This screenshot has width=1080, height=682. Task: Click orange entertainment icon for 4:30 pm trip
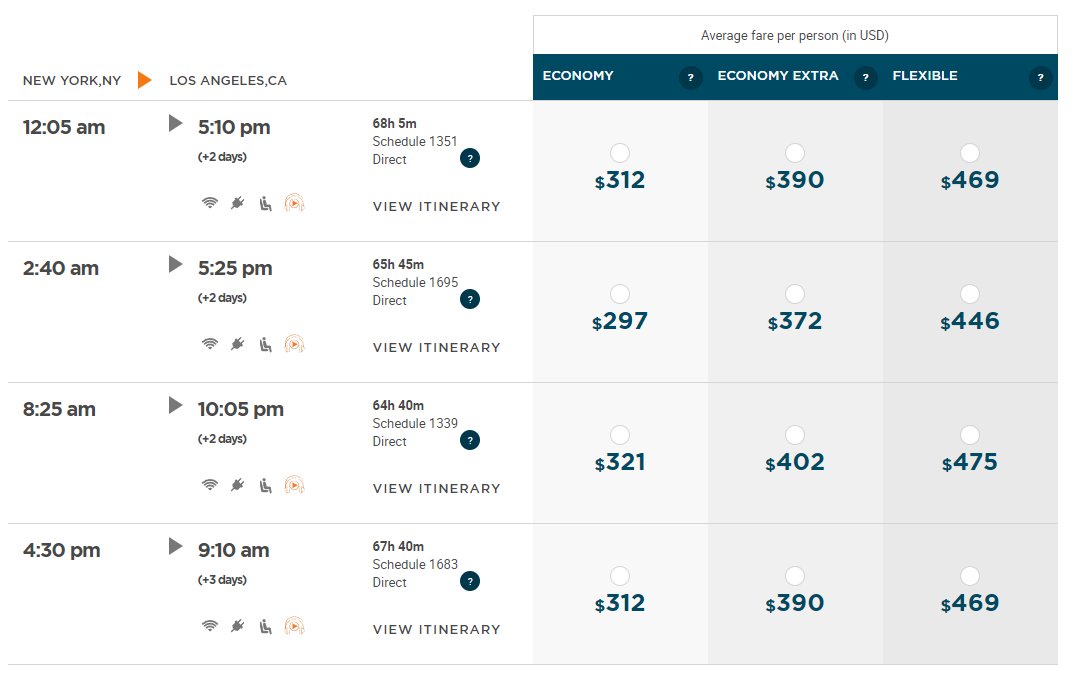point(294,626)
